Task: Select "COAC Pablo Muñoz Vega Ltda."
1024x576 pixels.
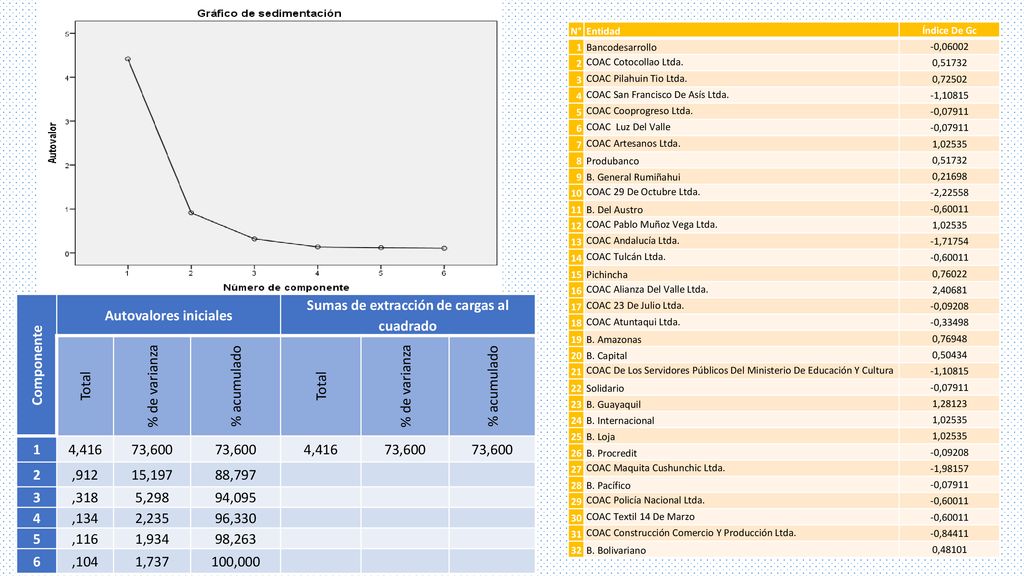Action: pyautogui.click(x=651, y=224)
